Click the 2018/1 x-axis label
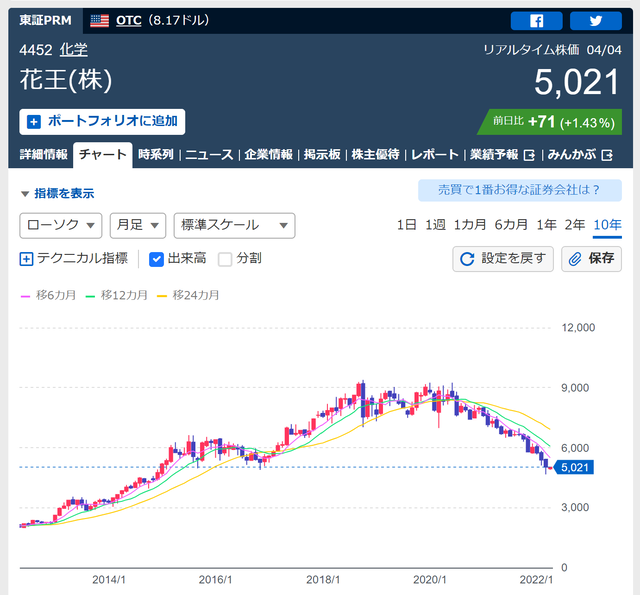Viewport: 640px width, 595px height. pos(323,580)
